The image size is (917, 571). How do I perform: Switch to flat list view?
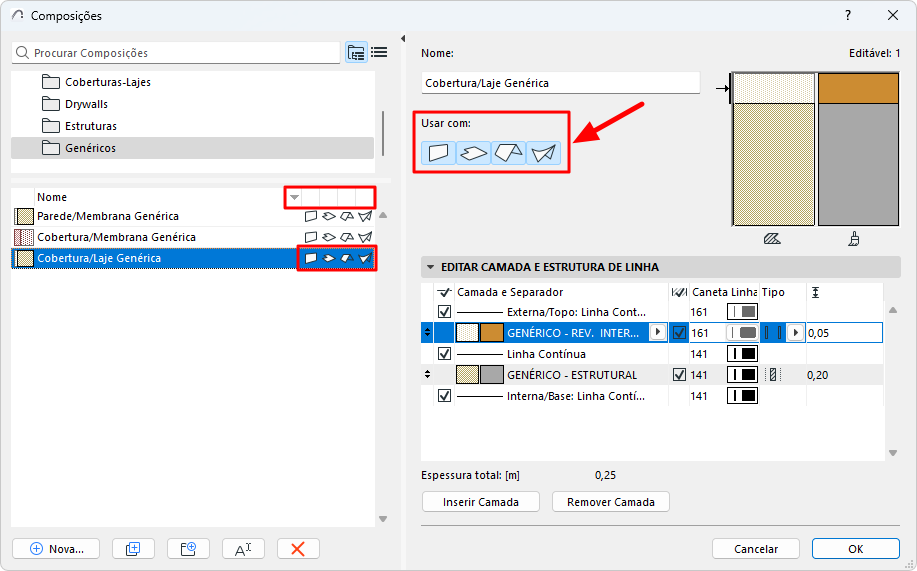[379, 53]
